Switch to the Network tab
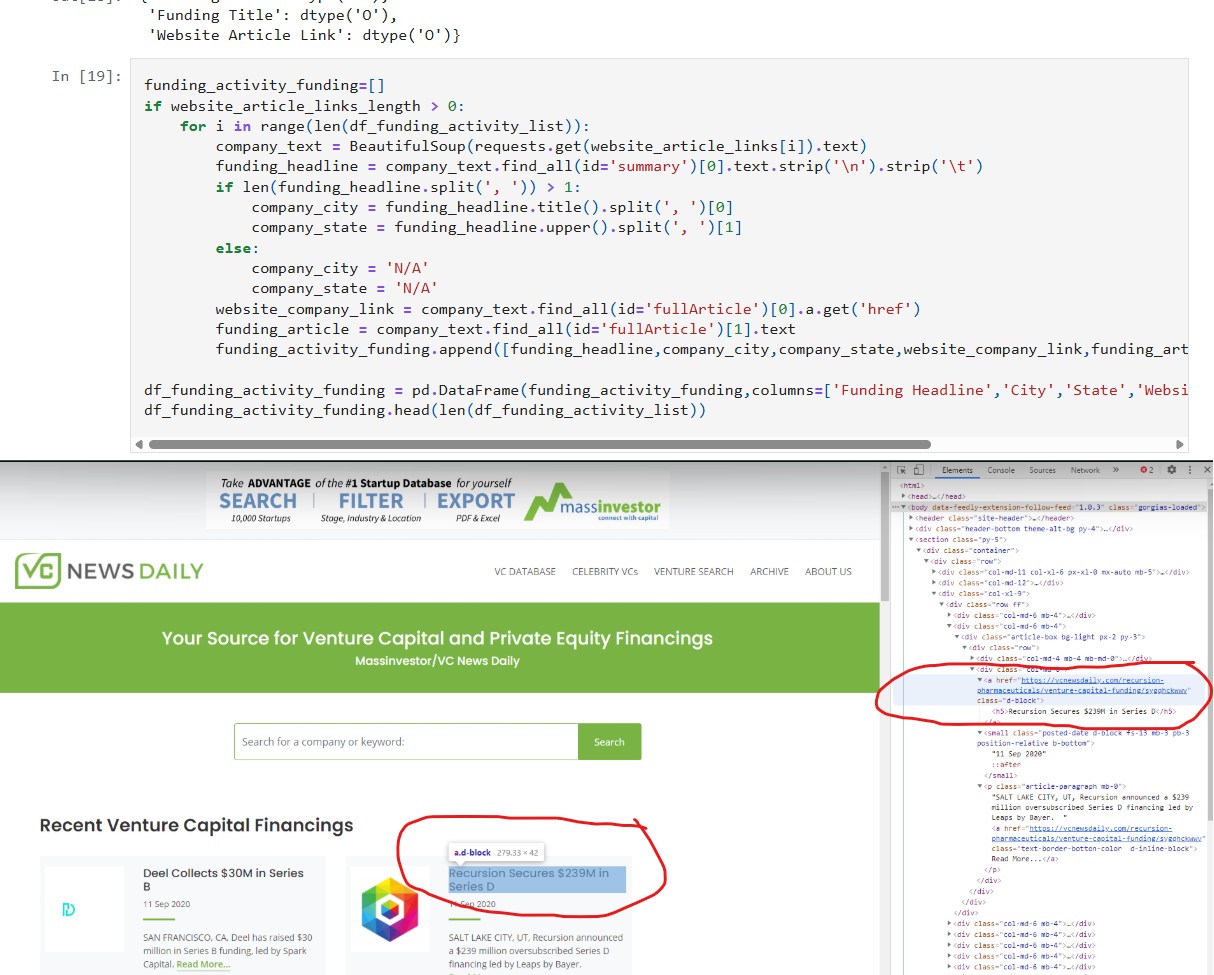1214x975 pixels. [x=1085, y=470]
